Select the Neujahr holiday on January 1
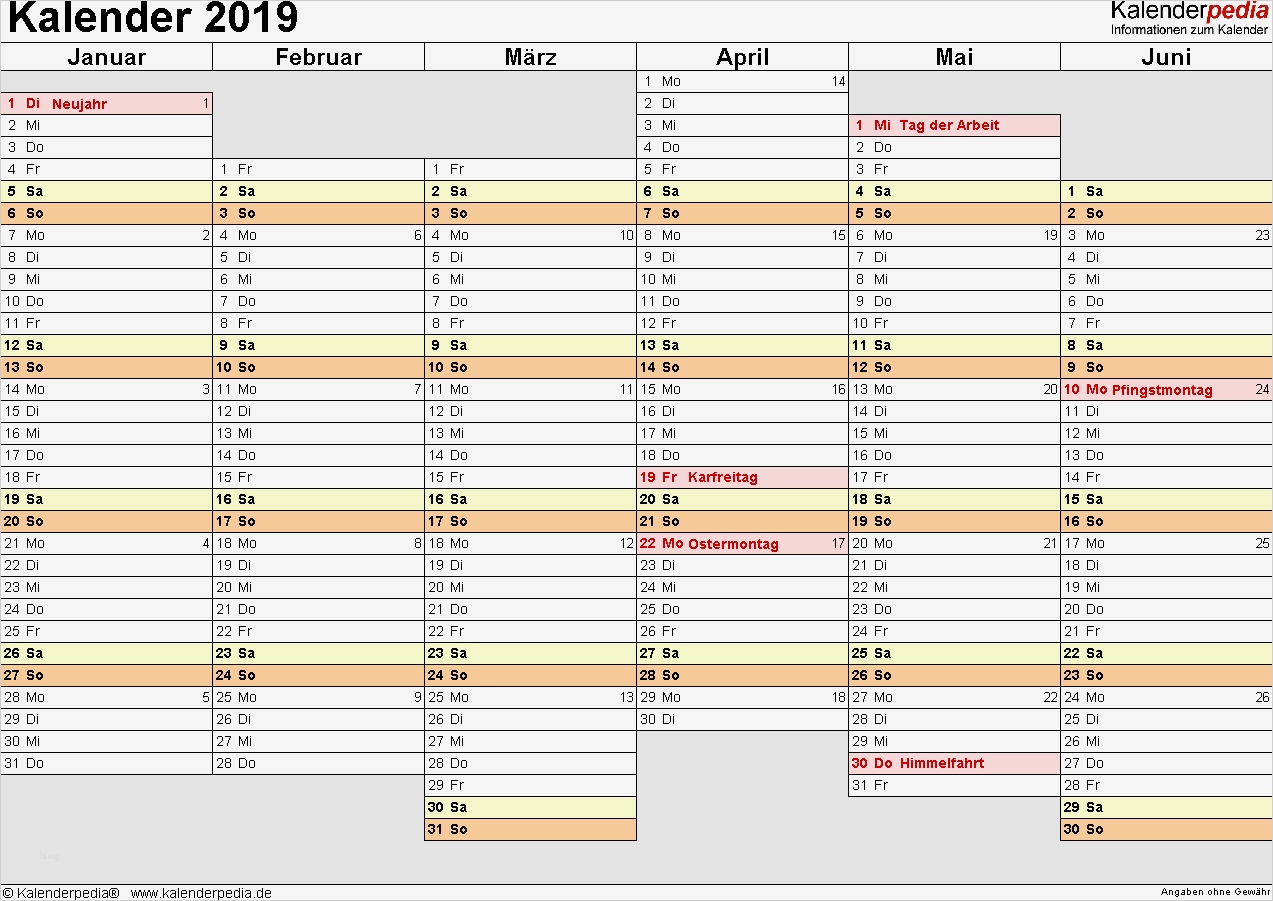This screenshot has height=901, width=1273. tap(79, 103)
